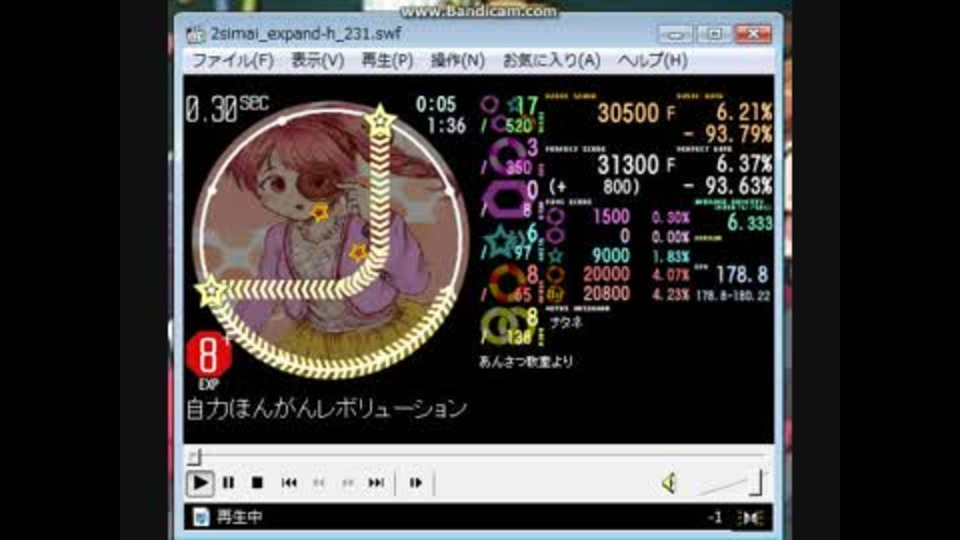Viewport: 960px width, 540px height.
Task: Click the lower small orange star note
Action: (359, 252)
